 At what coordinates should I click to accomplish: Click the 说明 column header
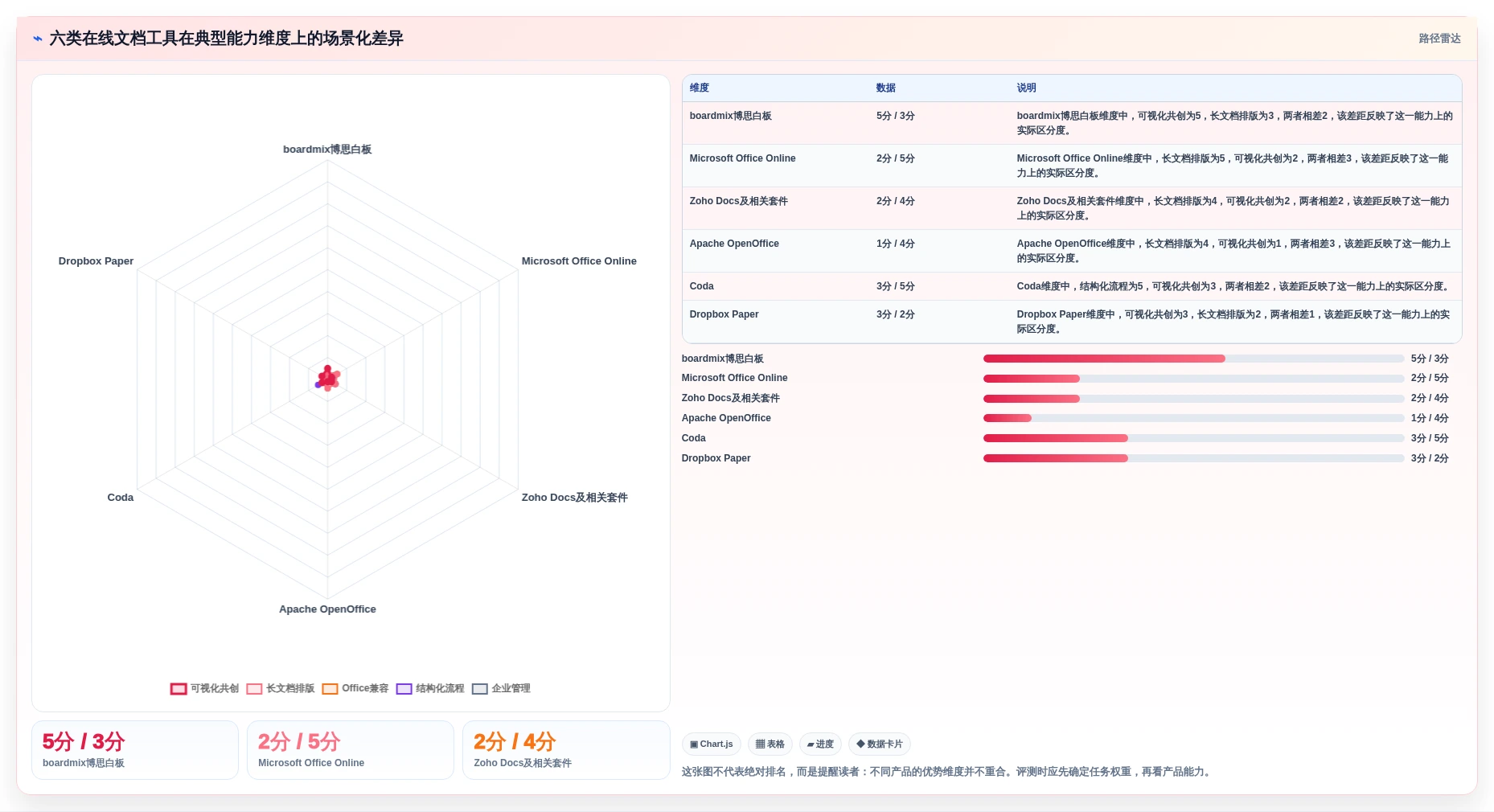click(x=1026, y=88)
